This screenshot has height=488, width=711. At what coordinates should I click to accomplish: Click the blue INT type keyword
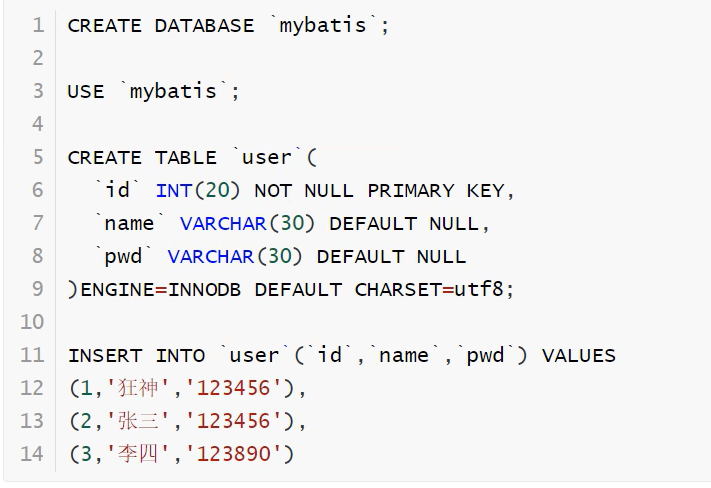pos(174,190)
